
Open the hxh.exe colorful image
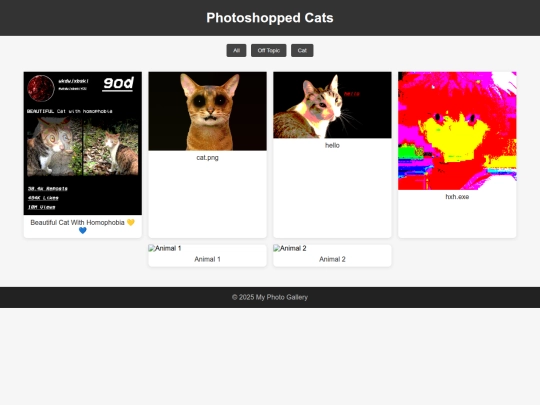[457, 131]
